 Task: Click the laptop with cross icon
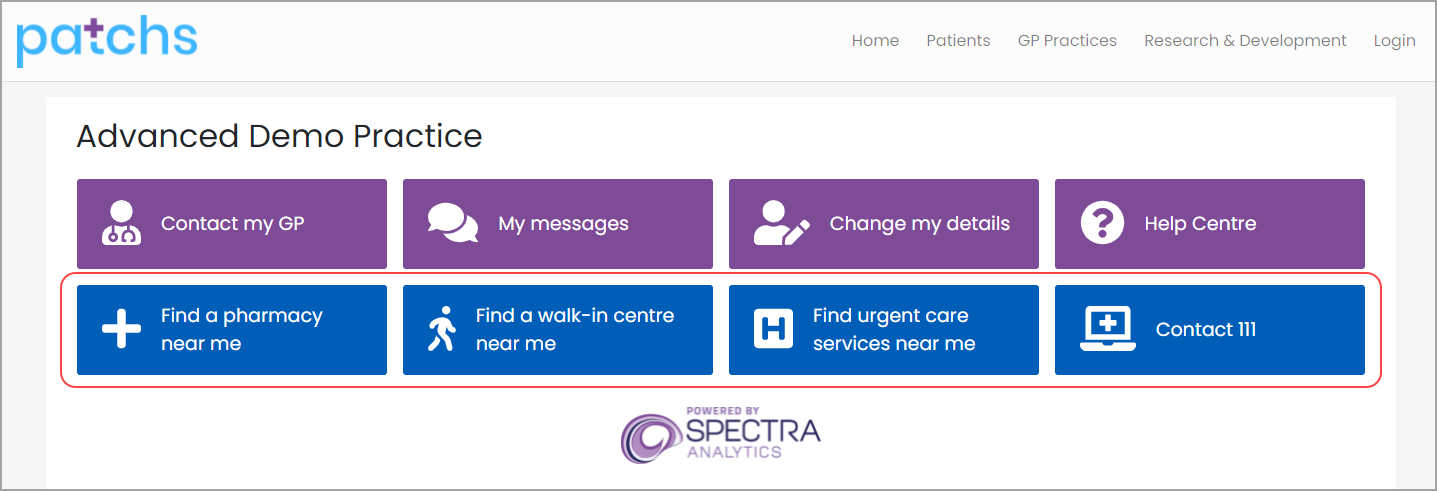pyautogui.click(x=1108, y=329)
